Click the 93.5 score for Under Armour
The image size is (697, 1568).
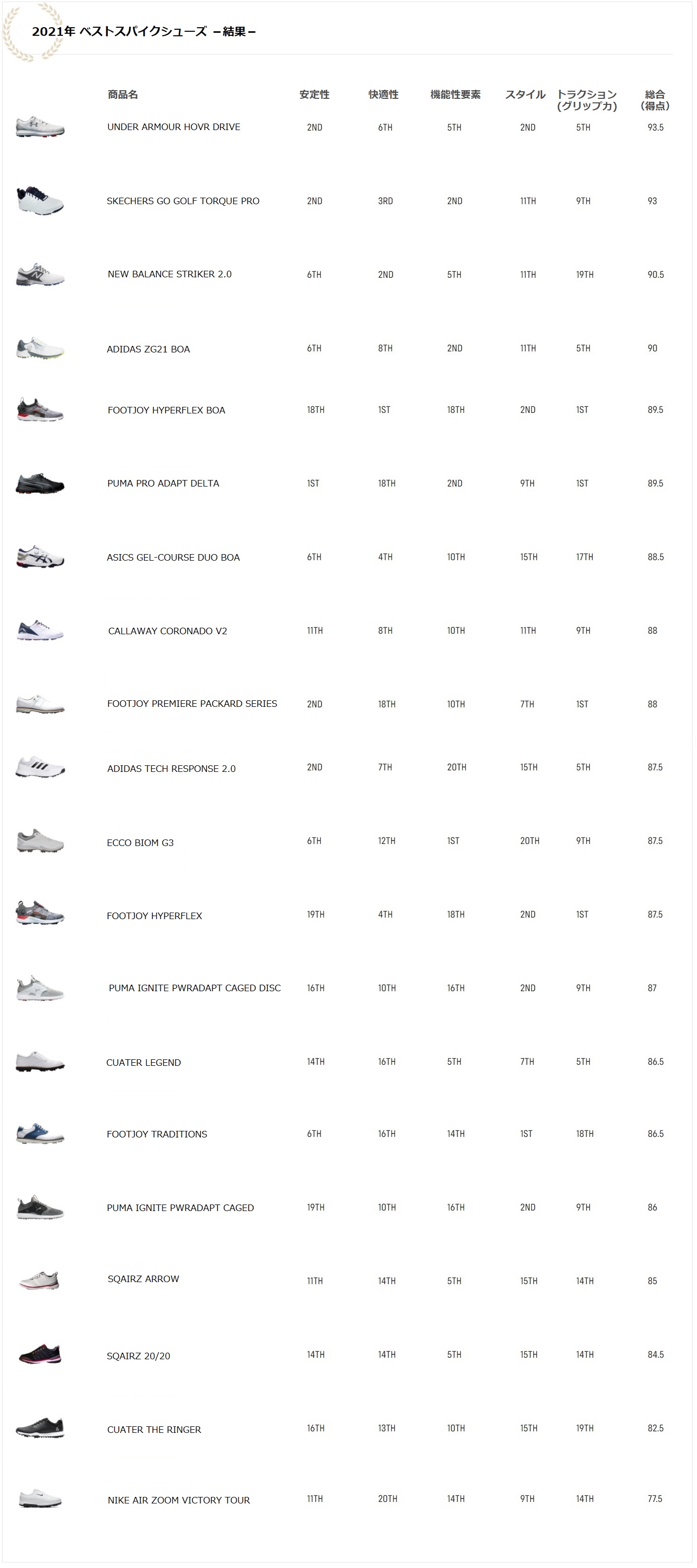coord(655,127)
